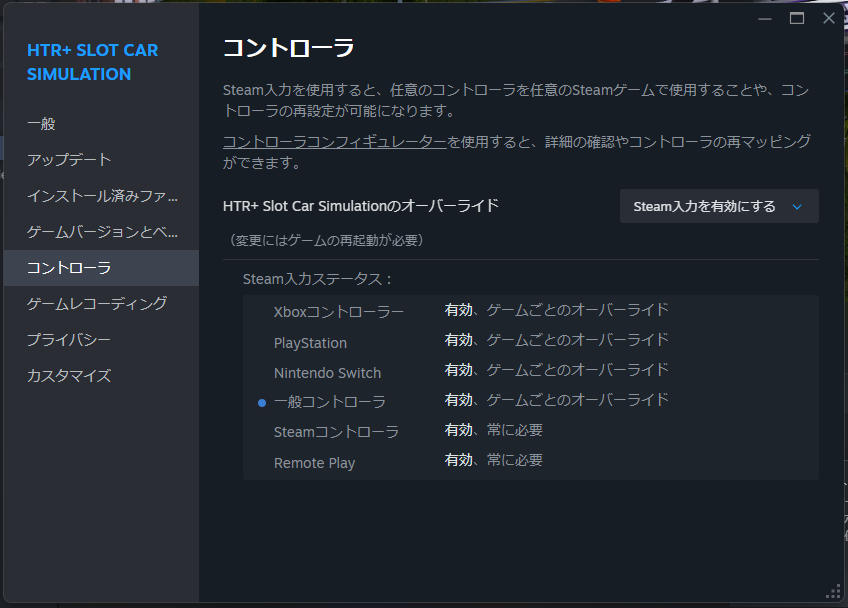Open the Steam入力を有効にする dropdown

pos(719,206)
